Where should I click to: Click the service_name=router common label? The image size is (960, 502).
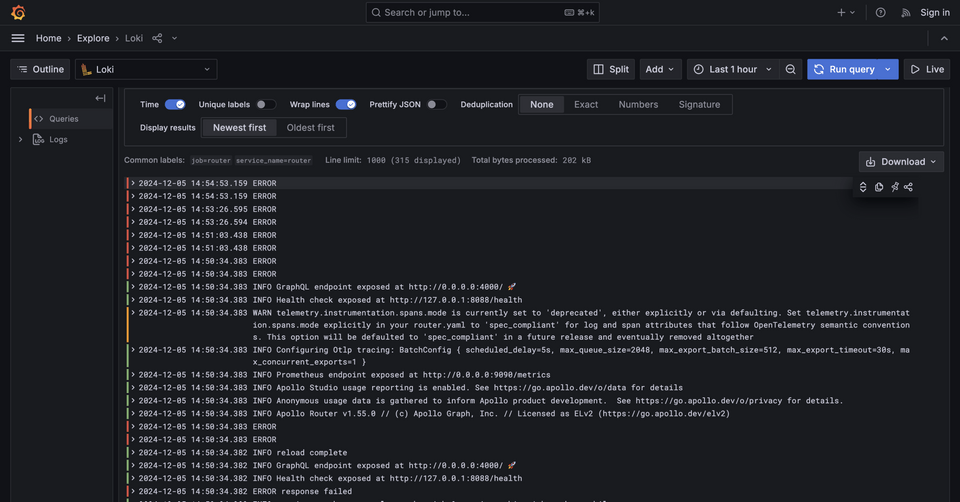274,160
